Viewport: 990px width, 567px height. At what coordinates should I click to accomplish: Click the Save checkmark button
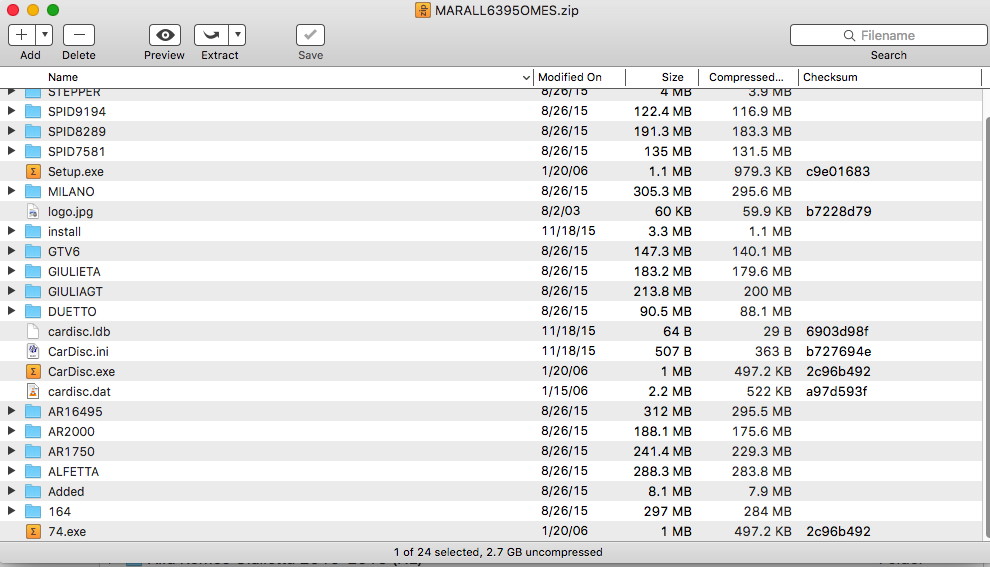310,35
